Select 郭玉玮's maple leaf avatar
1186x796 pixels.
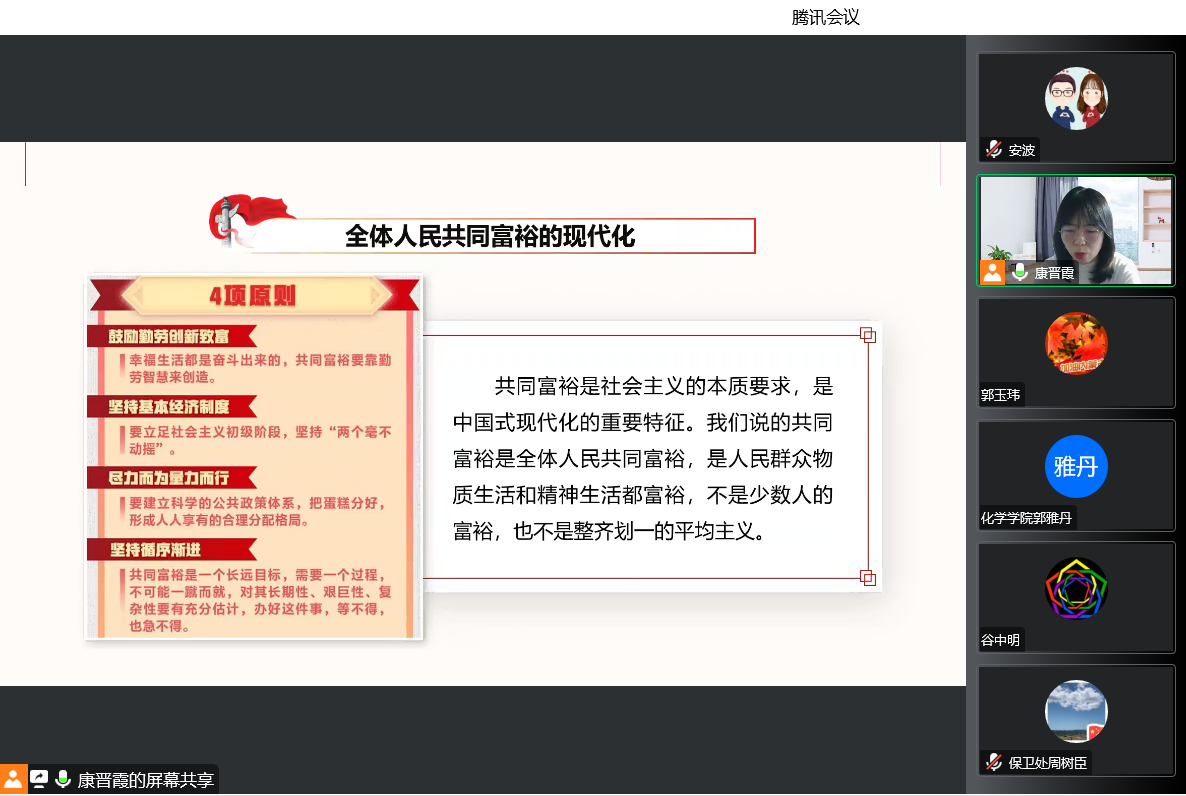(1076, 343)
